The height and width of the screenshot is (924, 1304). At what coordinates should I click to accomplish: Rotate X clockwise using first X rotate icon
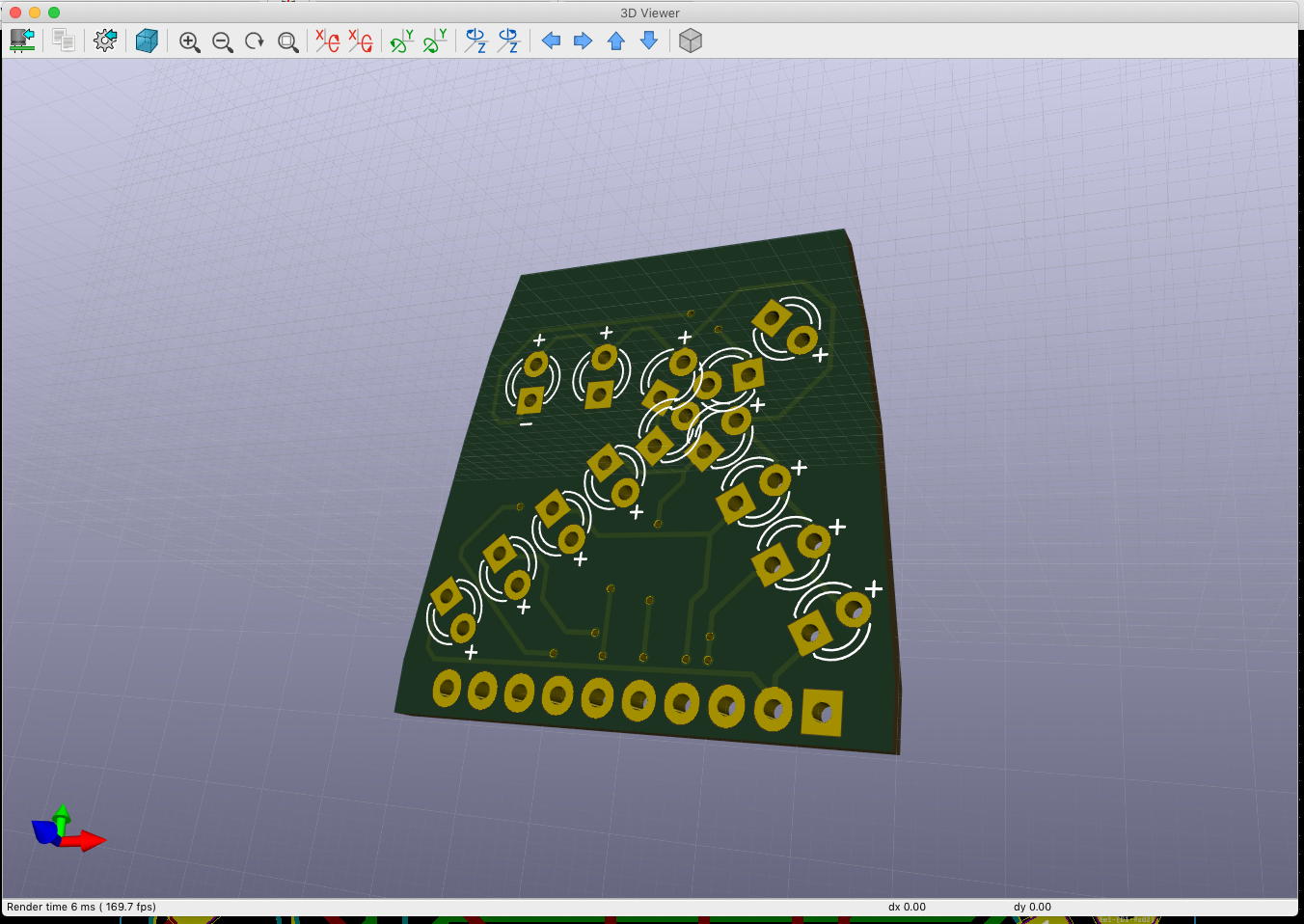coord(328,41)
